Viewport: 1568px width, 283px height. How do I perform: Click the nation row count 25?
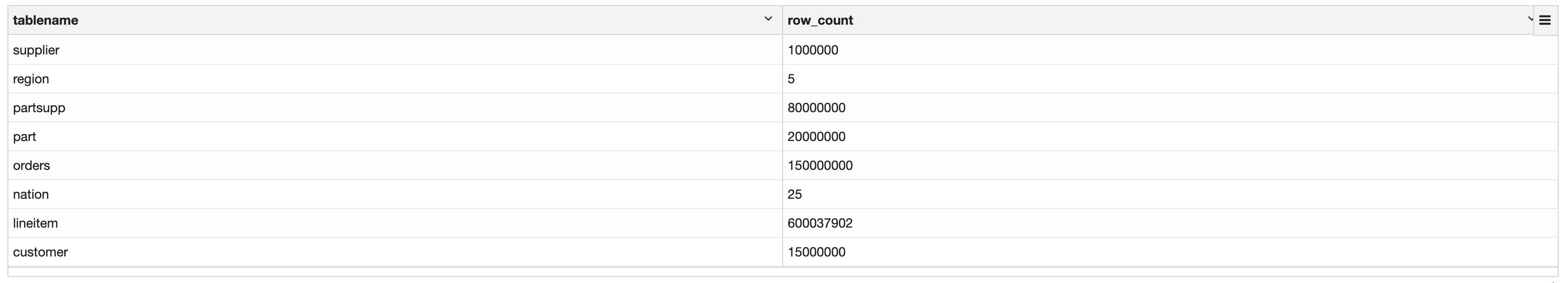tap(794, 195)
